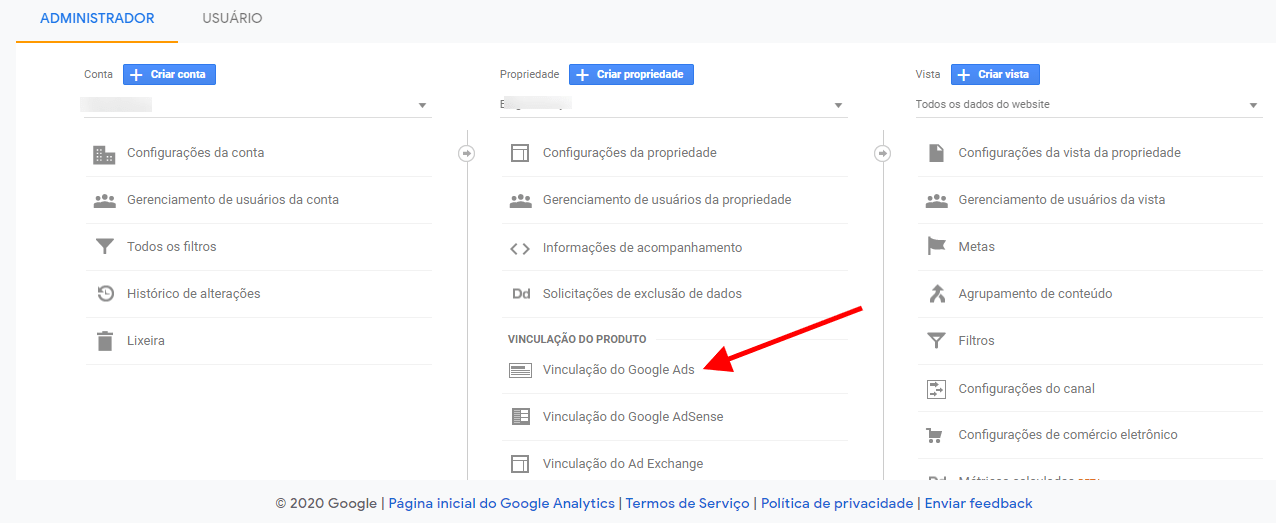The width and height of the screenshot is (1276, 523).
Task: Click the shopping cart icon for comércio eletrônico
Action: pos(936,435)
